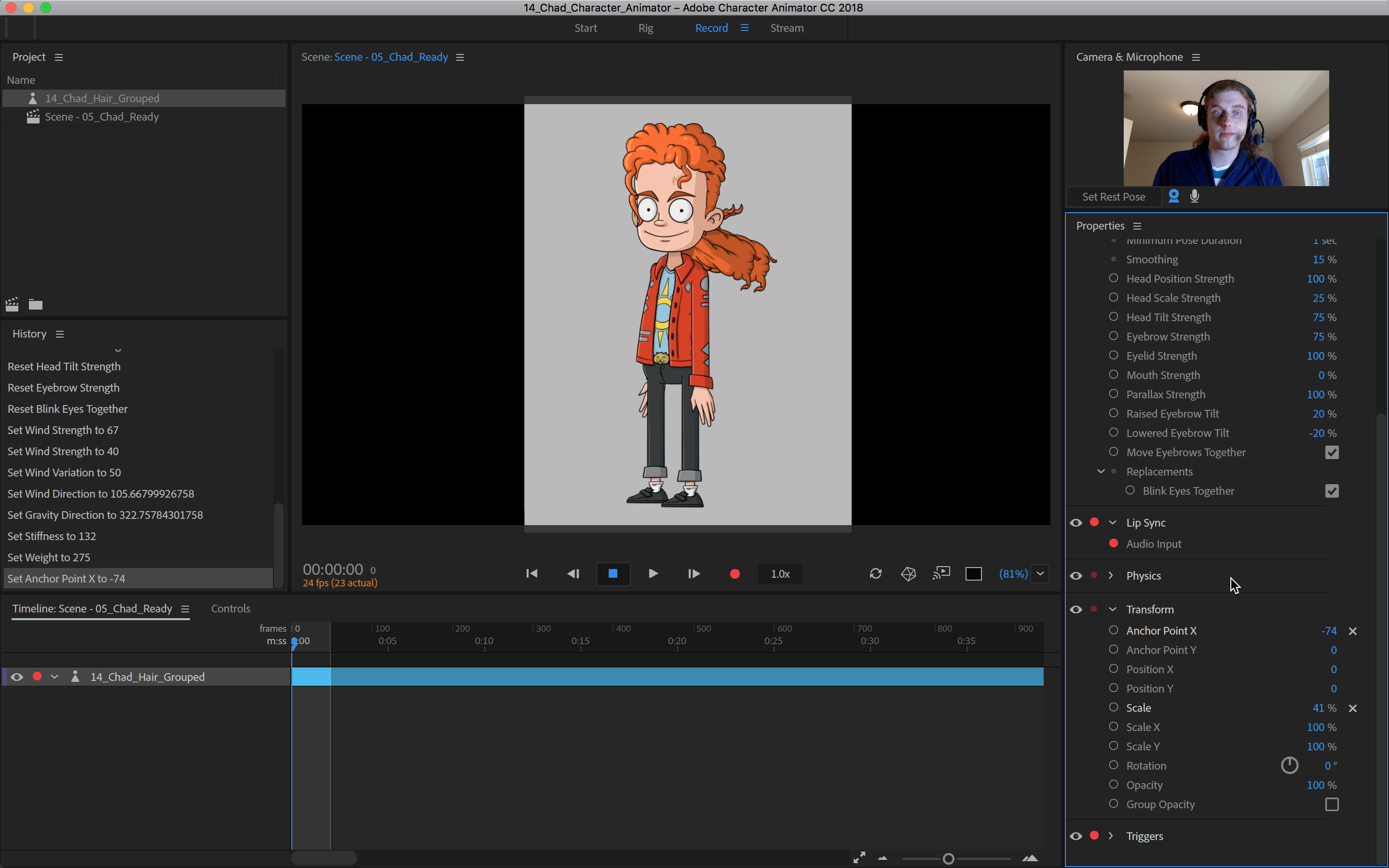Open the zoom percentage dropdown showing 81%

(1041, 573)
